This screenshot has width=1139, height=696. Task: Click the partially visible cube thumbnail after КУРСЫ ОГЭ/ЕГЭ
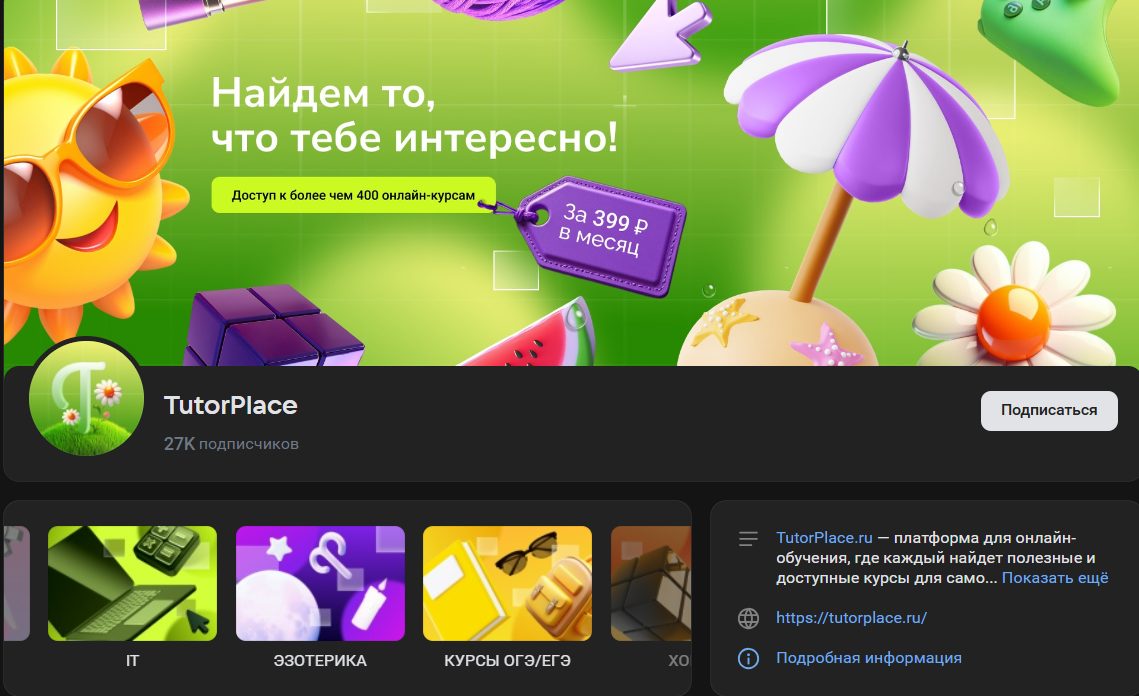(651, 583)
